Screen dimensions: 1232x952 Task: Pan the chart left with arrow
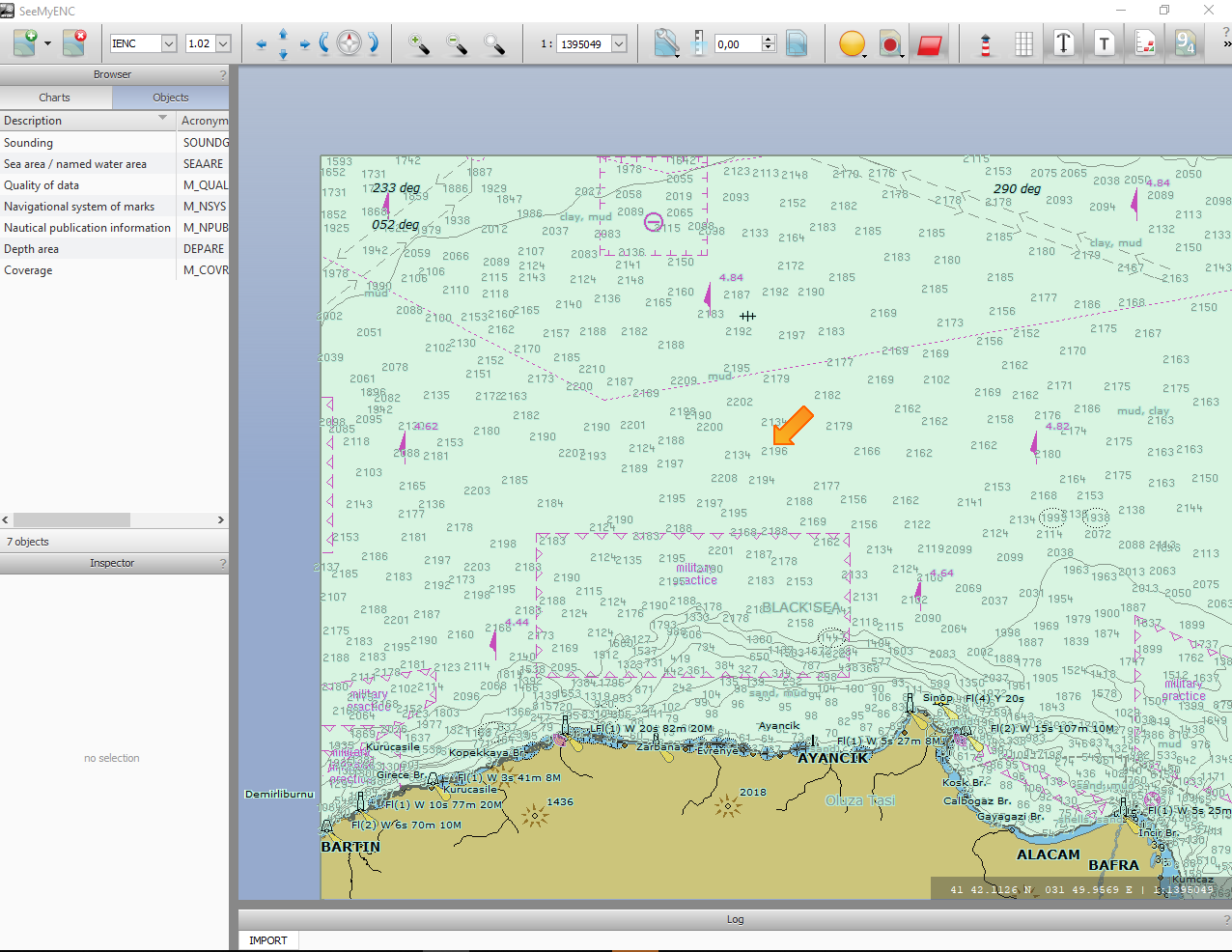pyautogui.click(x=261, y=44)
